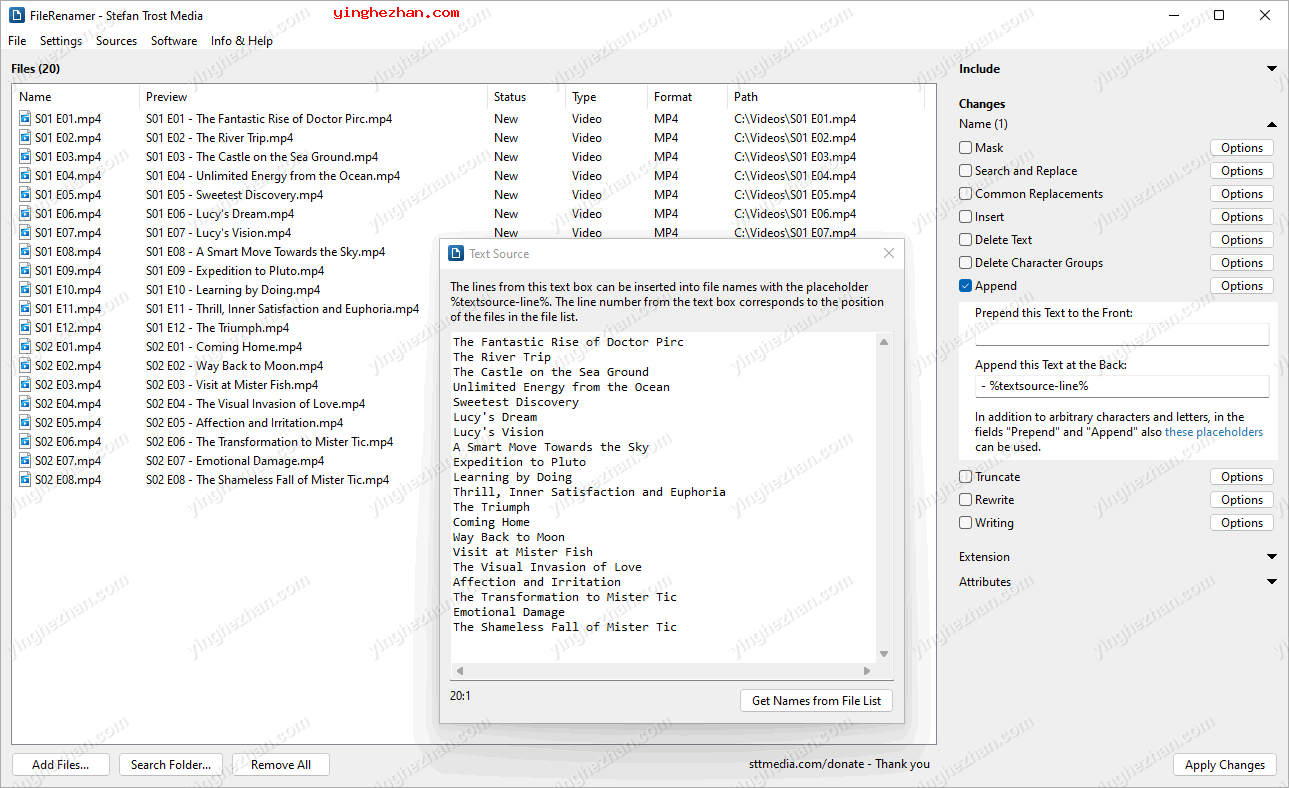Click the video file icon beside S02 E01.mp4
This screenshot has width=1289, height=788.
[x=26, y=347]
